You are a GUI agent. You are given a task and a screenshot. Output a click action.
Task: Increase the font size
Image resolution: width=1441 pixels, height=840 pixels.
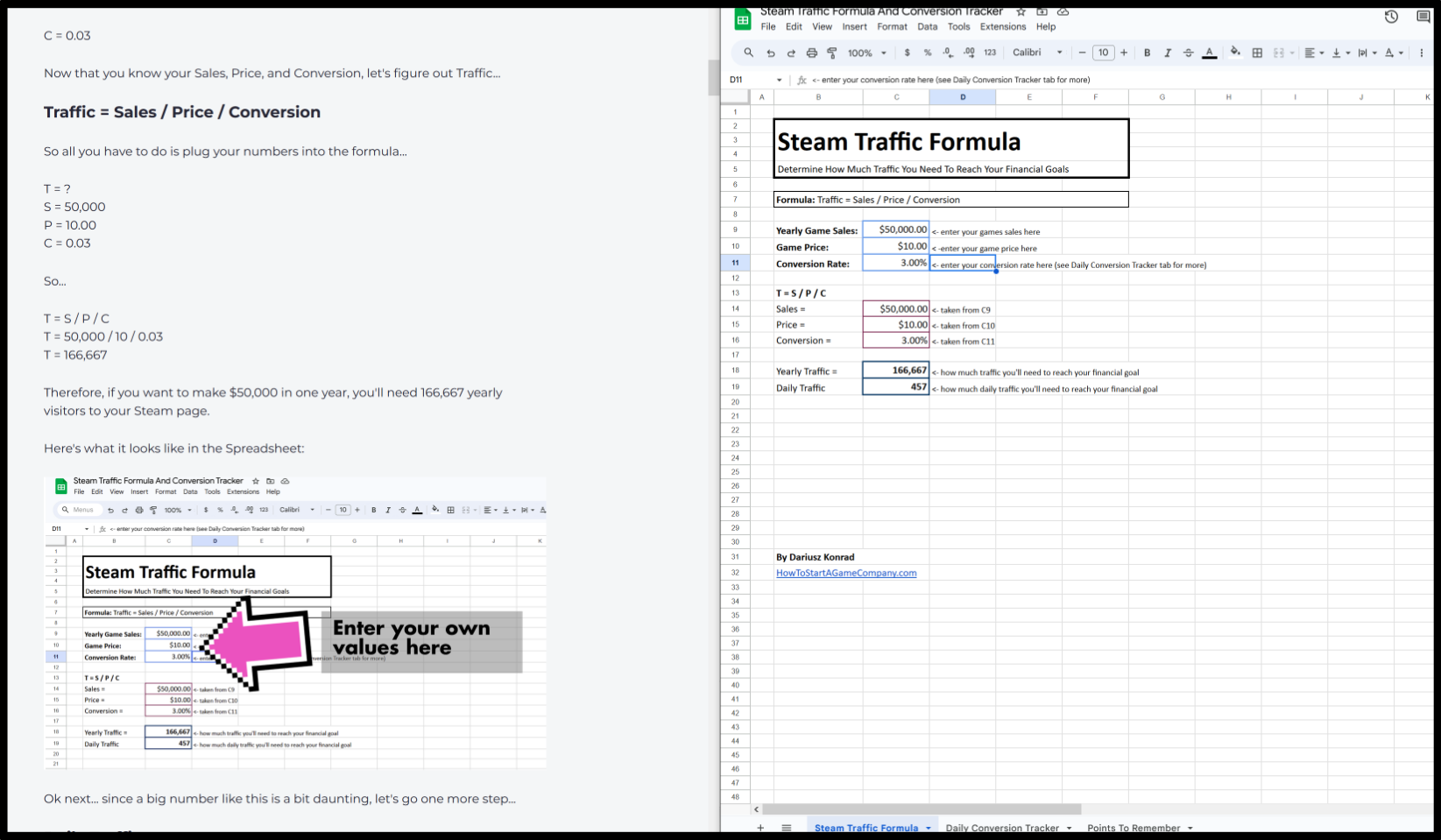1124,53
